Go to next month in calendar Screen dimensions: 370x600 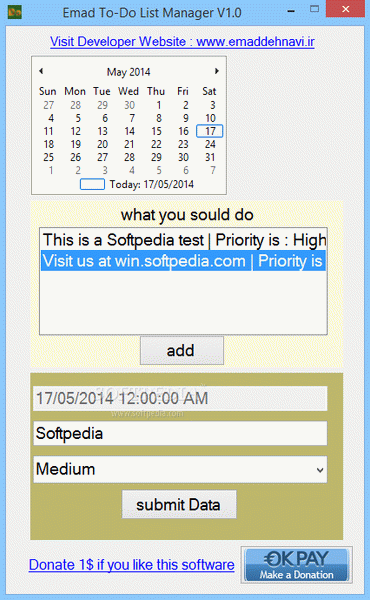coord(217,71)
